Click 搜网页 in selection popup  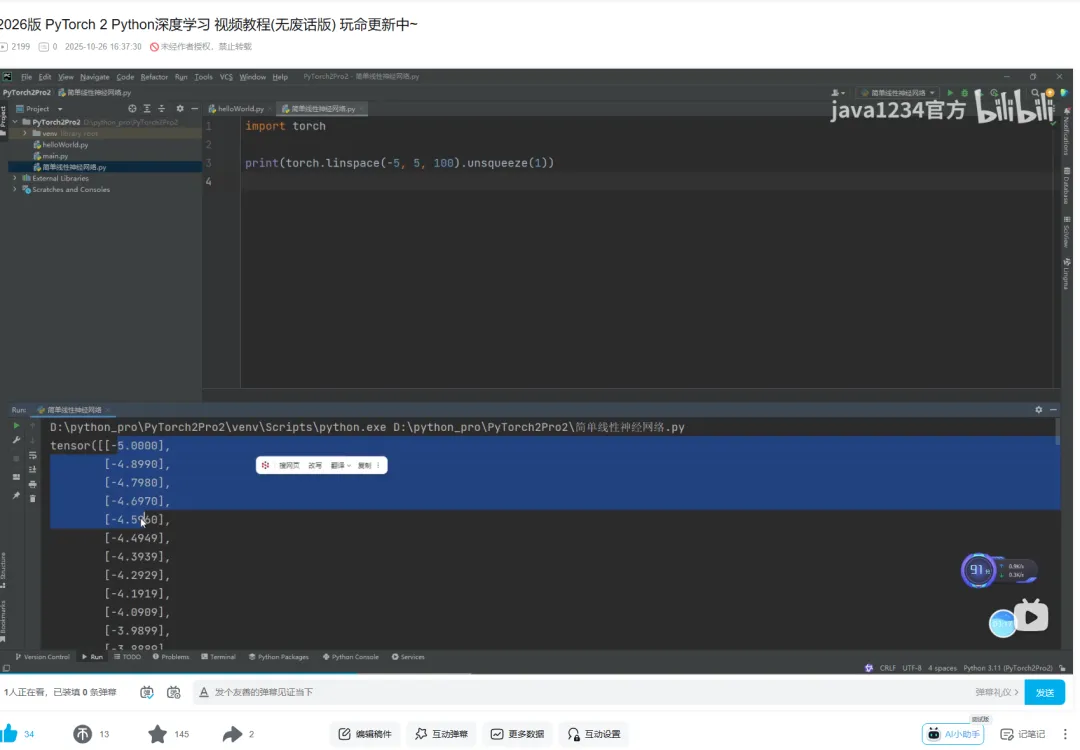click(x=289, y=466)
